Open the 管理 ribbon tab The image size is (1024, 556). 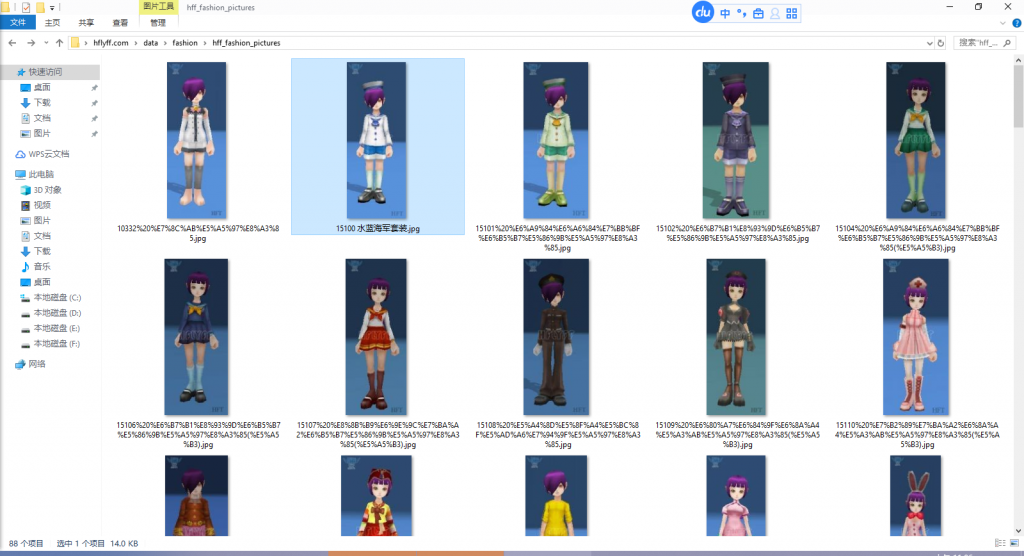tap(158, 23)
